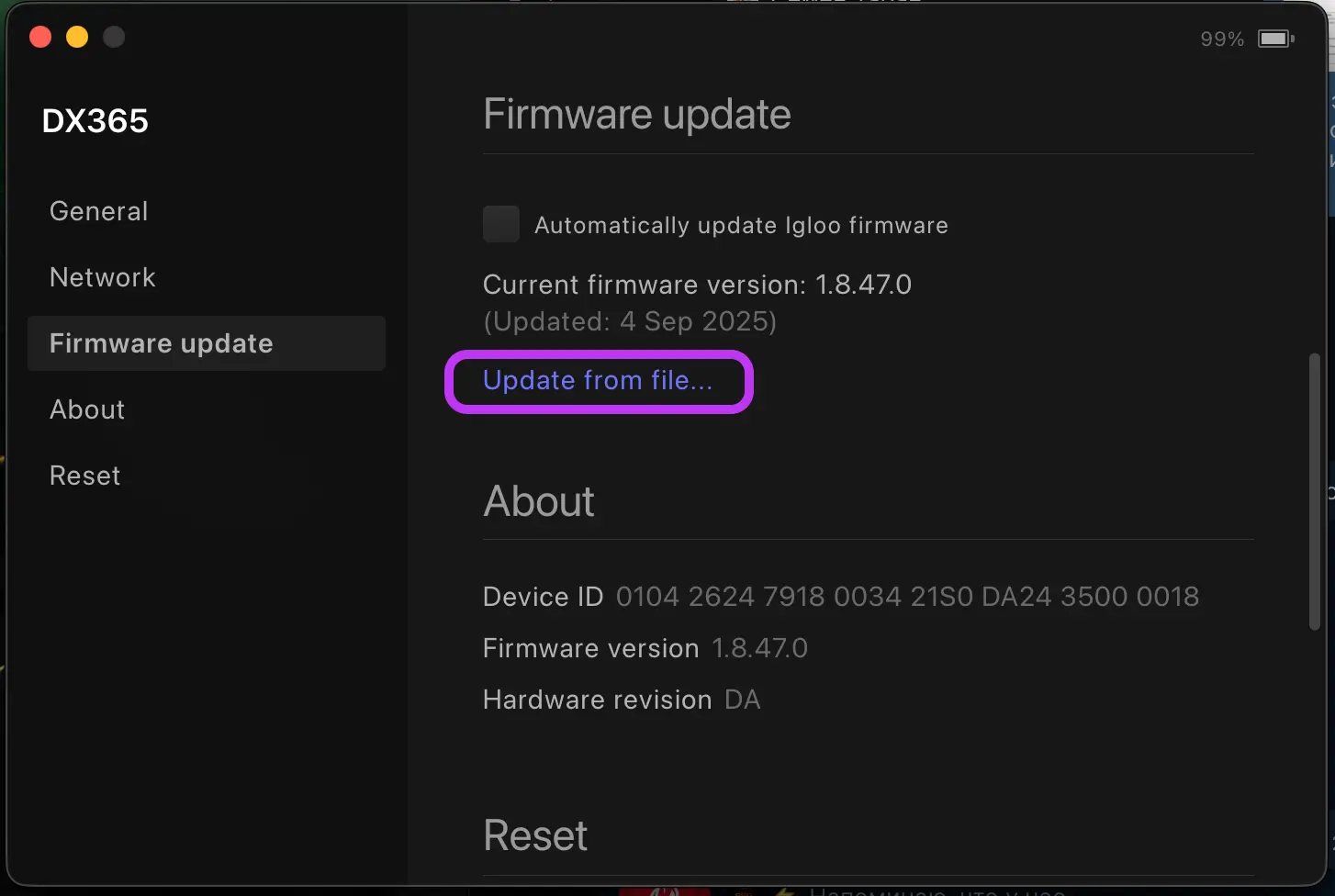Select Firmware update in the sidebar

pos(161,343)
